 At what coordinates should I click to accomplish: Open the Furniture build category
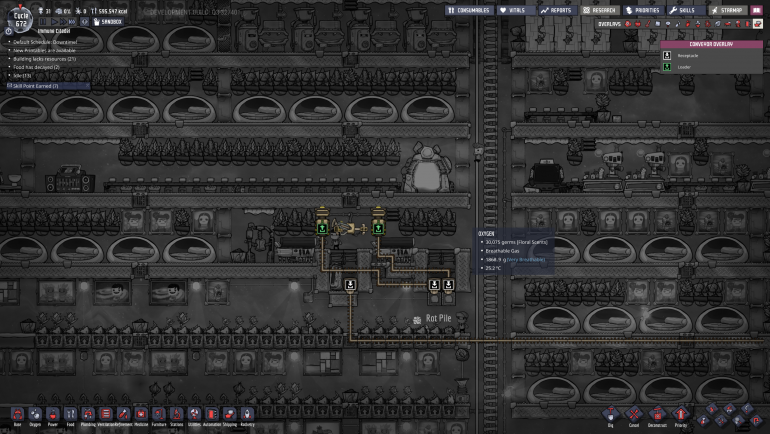click(x=159, y=415)
